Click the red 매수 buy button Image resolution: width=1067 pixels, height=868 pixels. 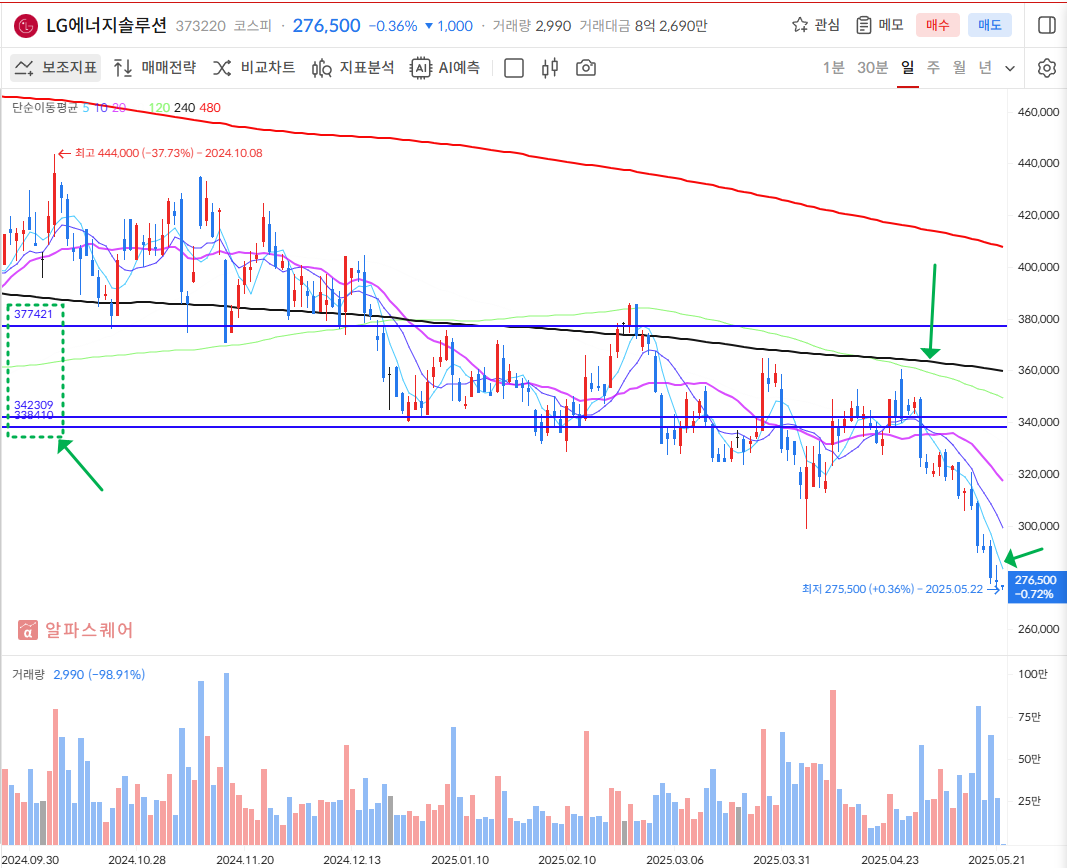937,25
